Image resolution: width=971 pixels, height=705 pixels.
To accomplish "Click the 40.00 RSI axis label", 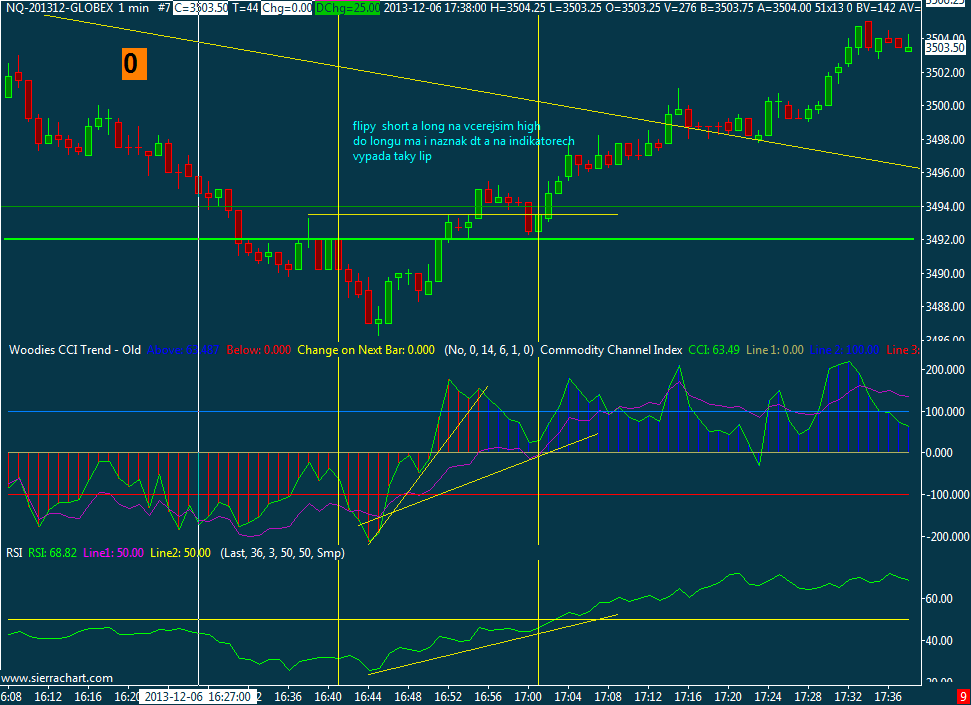I will [940, 641].
